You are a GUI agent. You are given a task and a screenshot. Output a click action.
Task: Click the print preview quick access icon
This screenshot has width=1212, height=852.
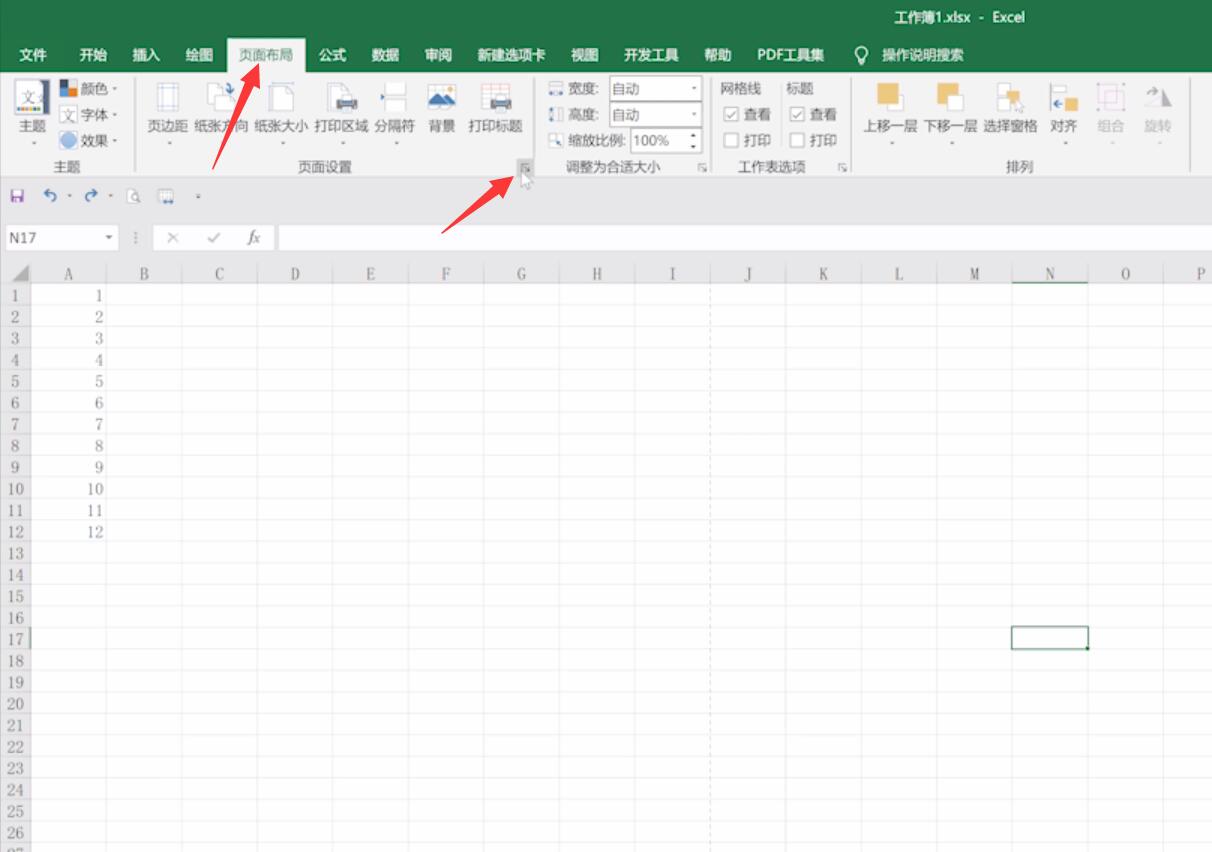point(134,196)
